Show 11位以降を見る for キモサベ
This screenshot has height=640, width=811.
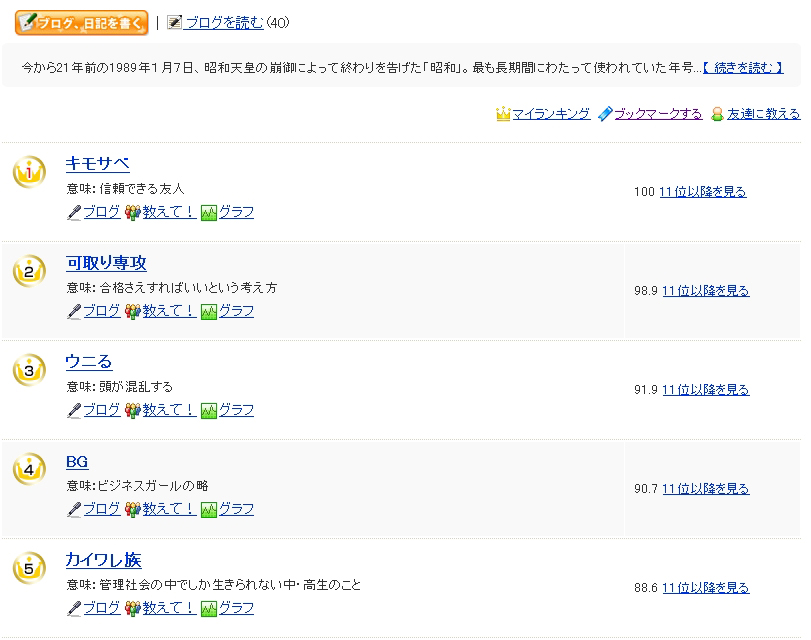tap(702, 192)
